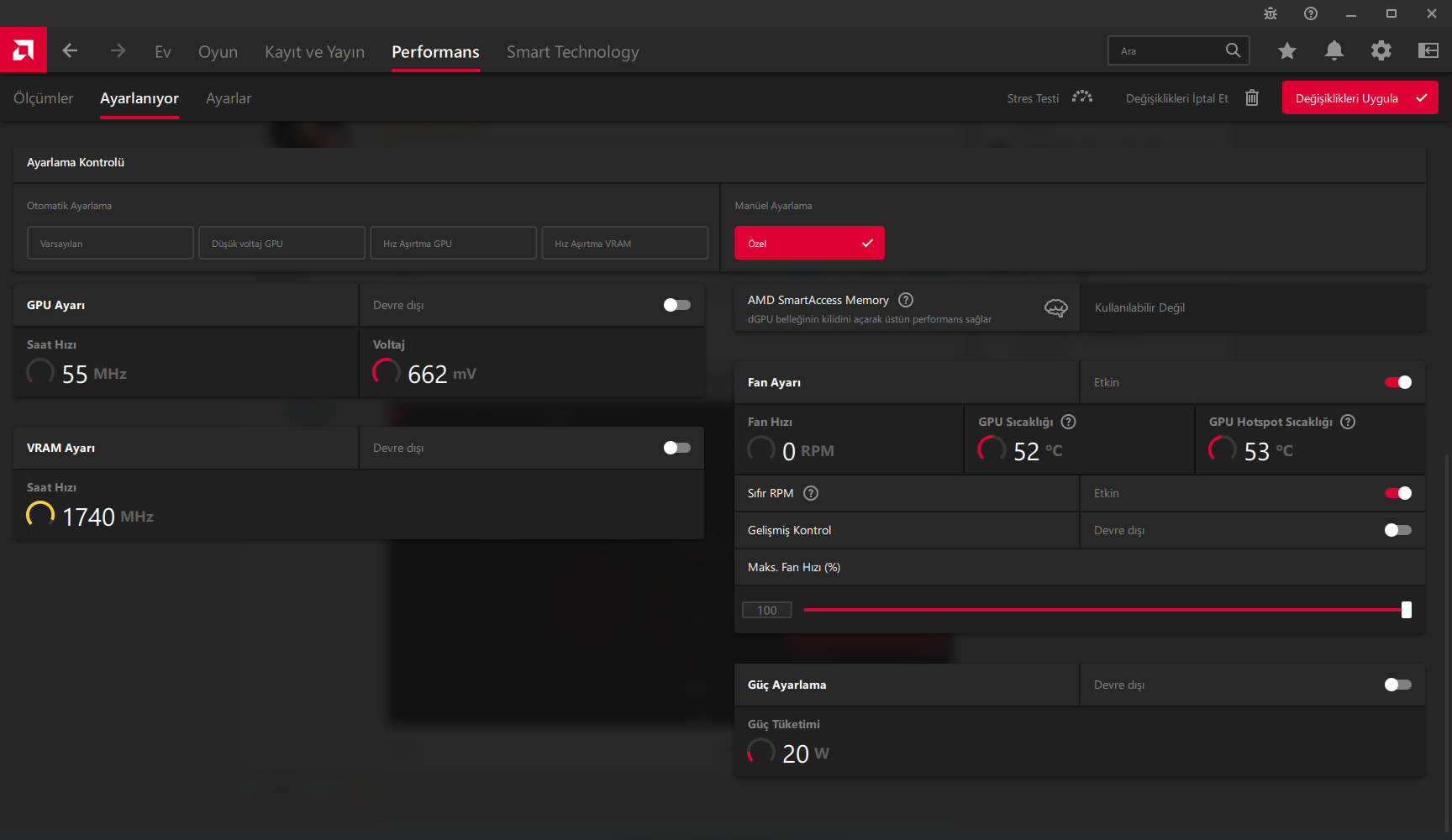
Task: Click the SmartAccess Memory brain icon
Action: pos(1056,308)
